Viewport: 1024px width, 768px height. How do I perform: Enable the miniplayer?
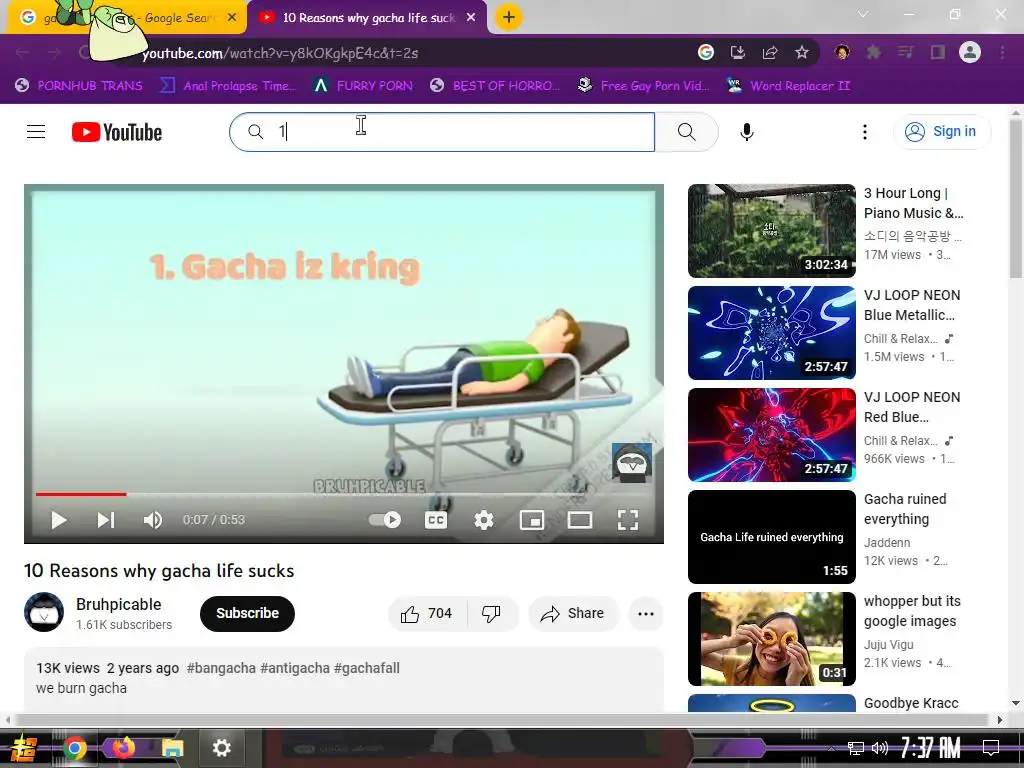pyautogui.click(x=532, y=520)
